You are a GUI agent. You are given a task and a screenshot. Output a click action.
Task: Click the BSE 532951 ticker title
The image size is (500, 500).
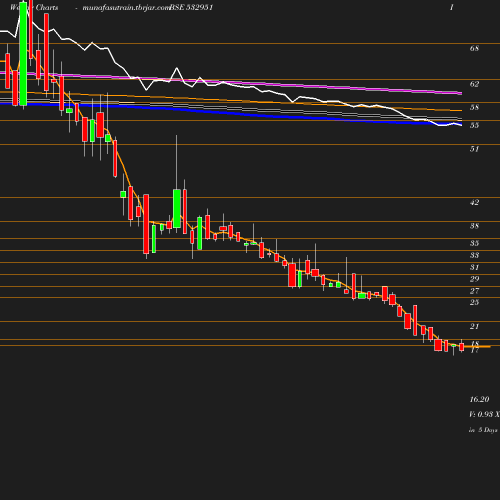(x=191, y=7)
